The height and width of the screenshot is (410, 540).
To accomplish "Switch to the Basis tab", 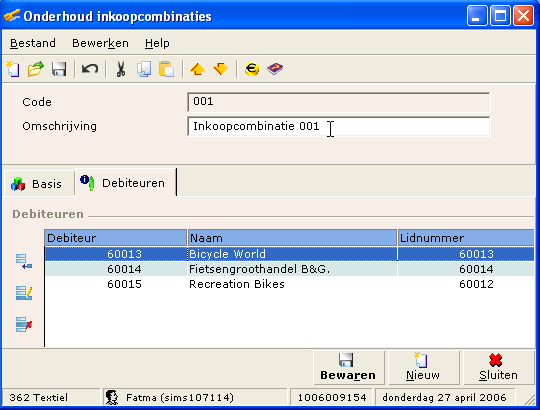I will point(39,184).
